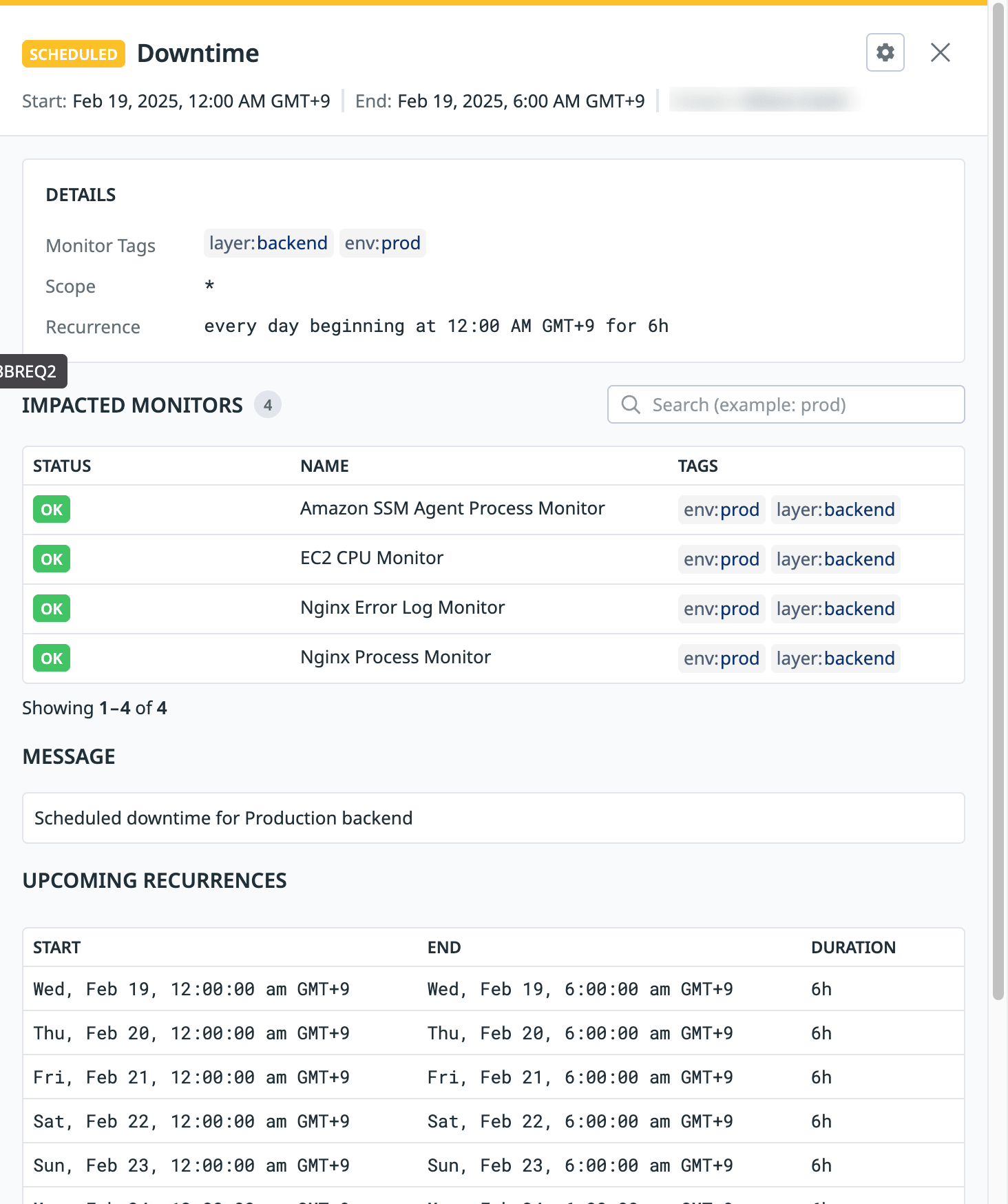Select the Thu, Feb 20 recurrence start cell
Image resolution: width=1008 pixels, height=1204 pixels.
(x=191, y=1033)
